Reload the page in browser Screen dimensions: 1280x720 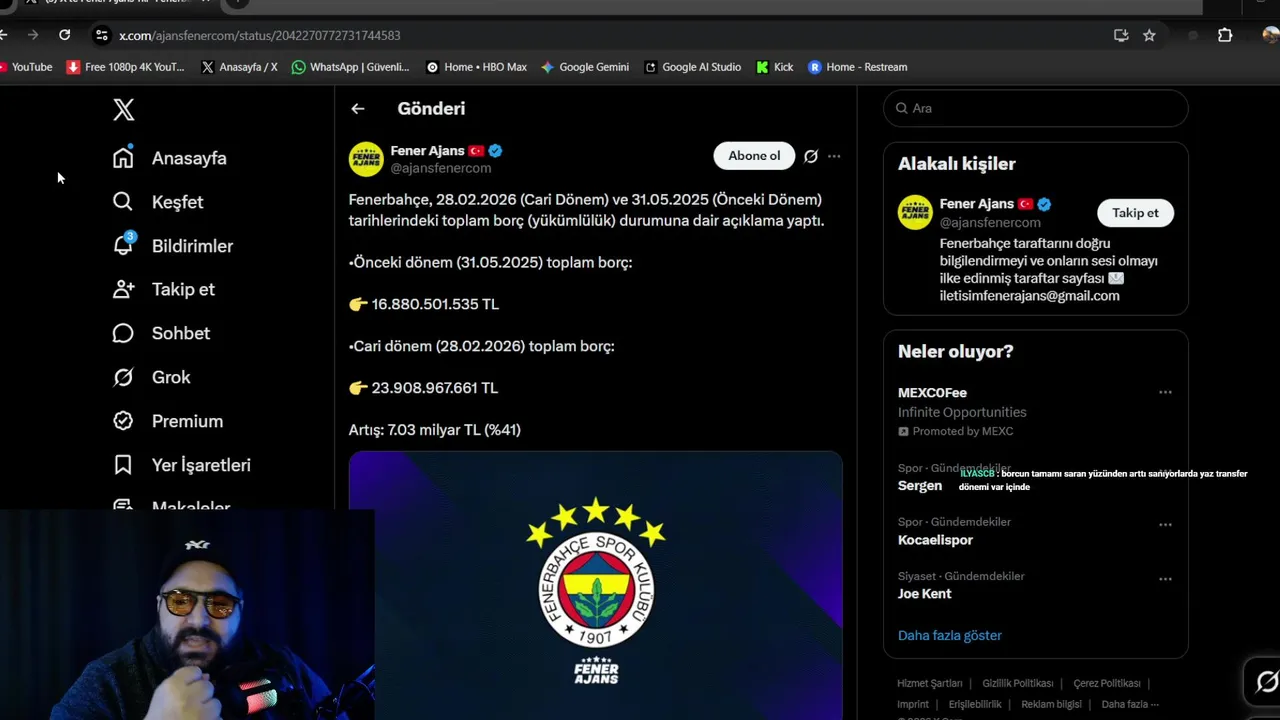[65, 35]
